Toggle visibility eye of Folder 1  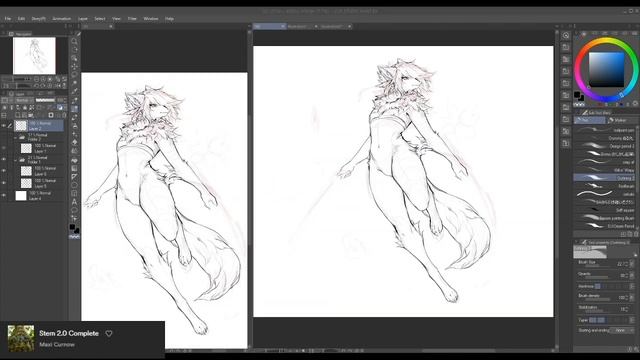coord(4,160)
